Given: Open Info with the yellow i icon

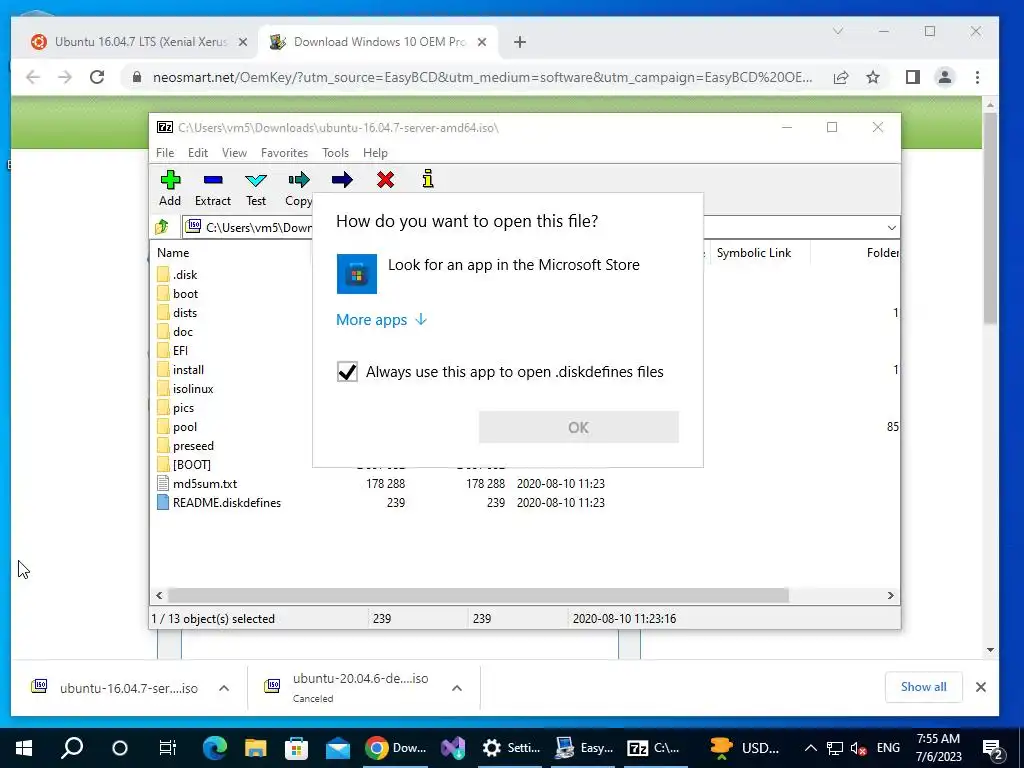Looking at the screenshot, I should coord(428,179).
